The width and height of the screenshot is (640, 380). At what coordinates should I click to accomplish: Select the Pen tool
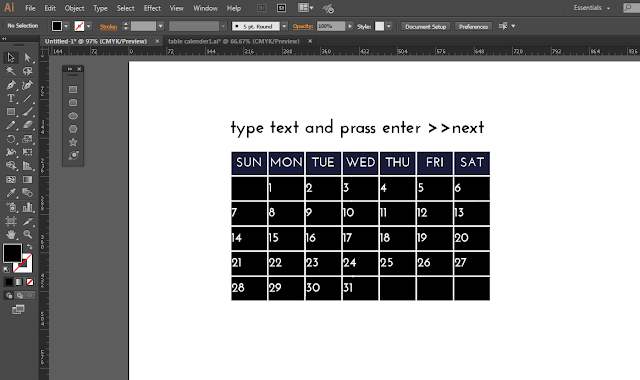pyautogui.click(x=11, y=85)
